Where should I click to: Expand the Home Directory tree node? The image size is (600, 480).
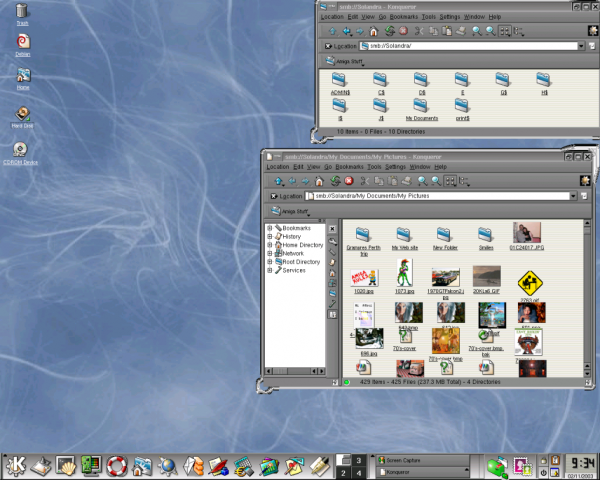269,245
